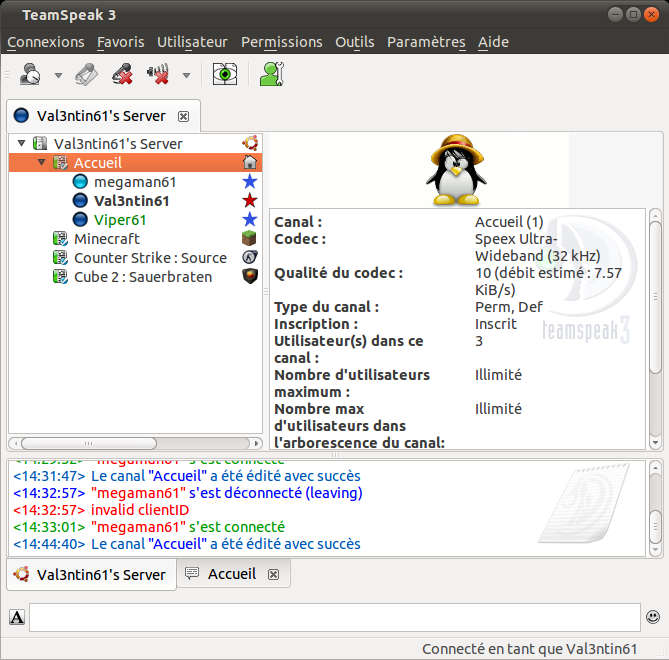This screenshot has width=669, height=660.
Task: Click the chat log vertical scrollbar
Action: 655,526
